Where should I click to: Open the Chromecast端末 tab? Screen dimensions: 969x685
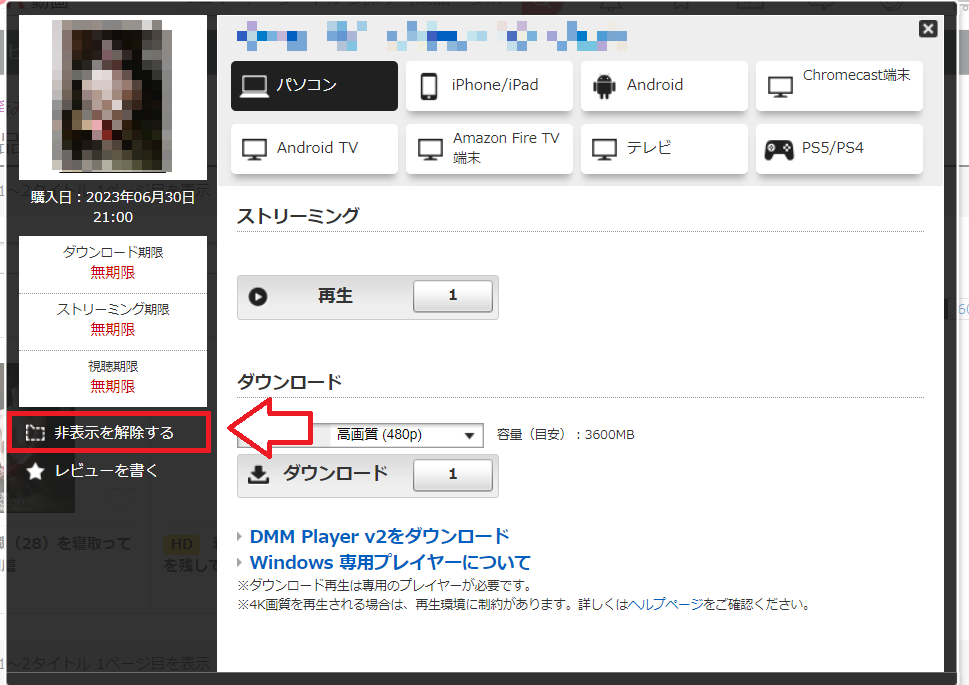[839, 86]
